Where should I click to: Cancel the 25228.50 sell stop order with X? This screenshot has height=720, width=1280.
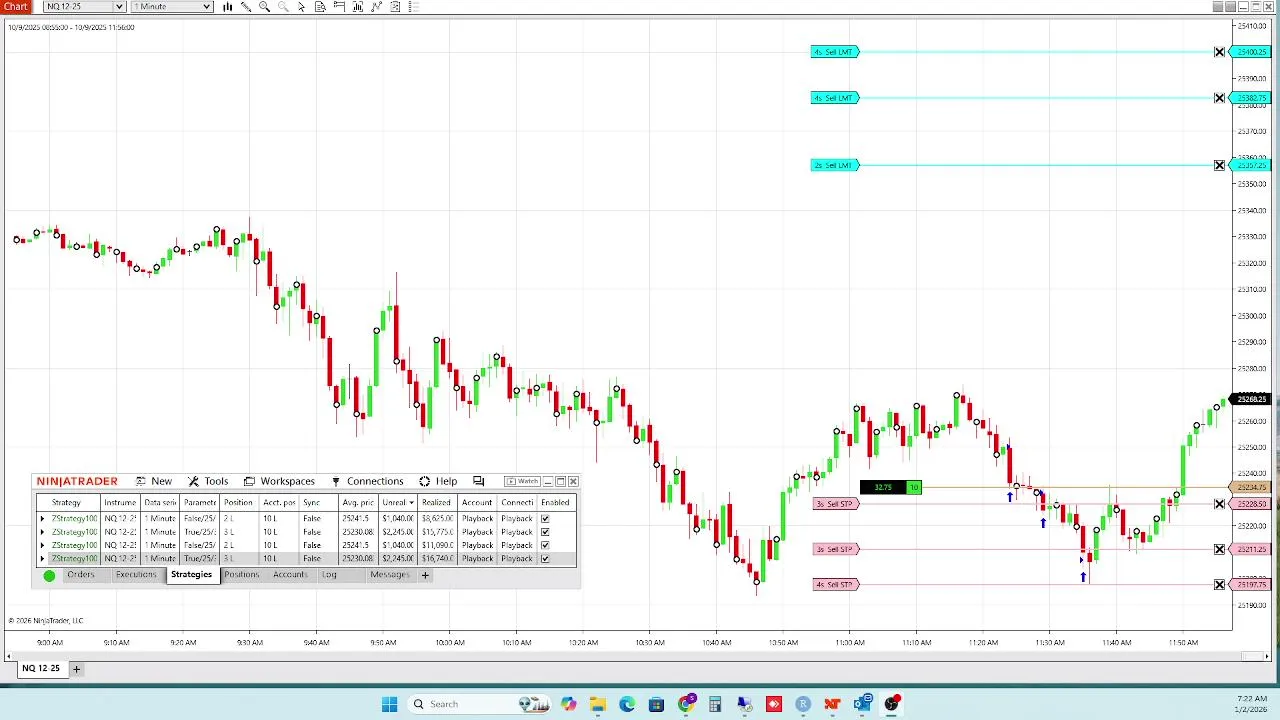point(1219,504)
